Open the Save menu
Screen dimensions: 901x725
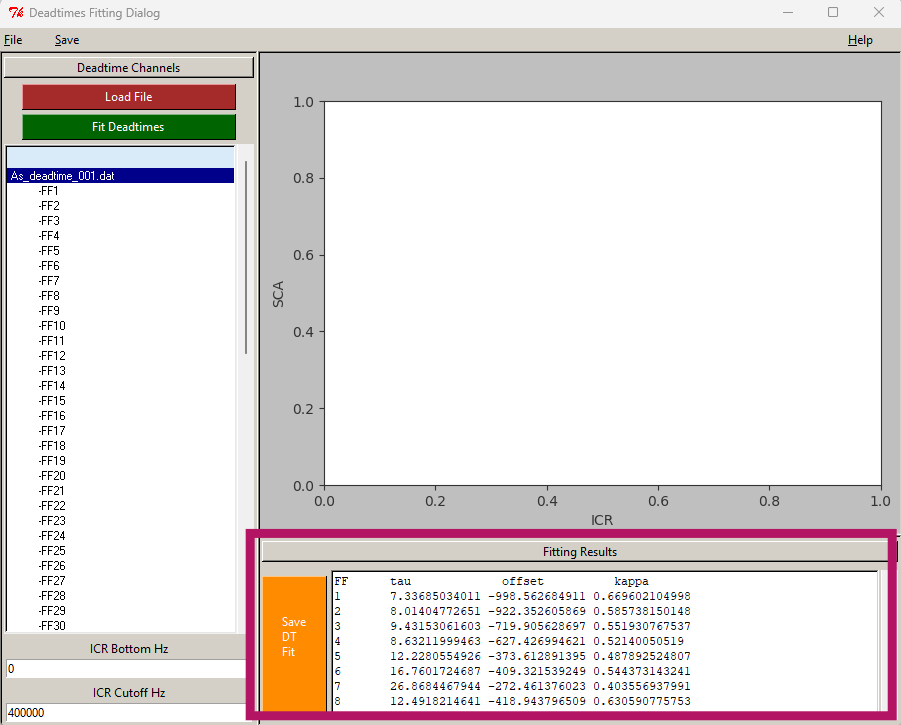coord(67,40)
